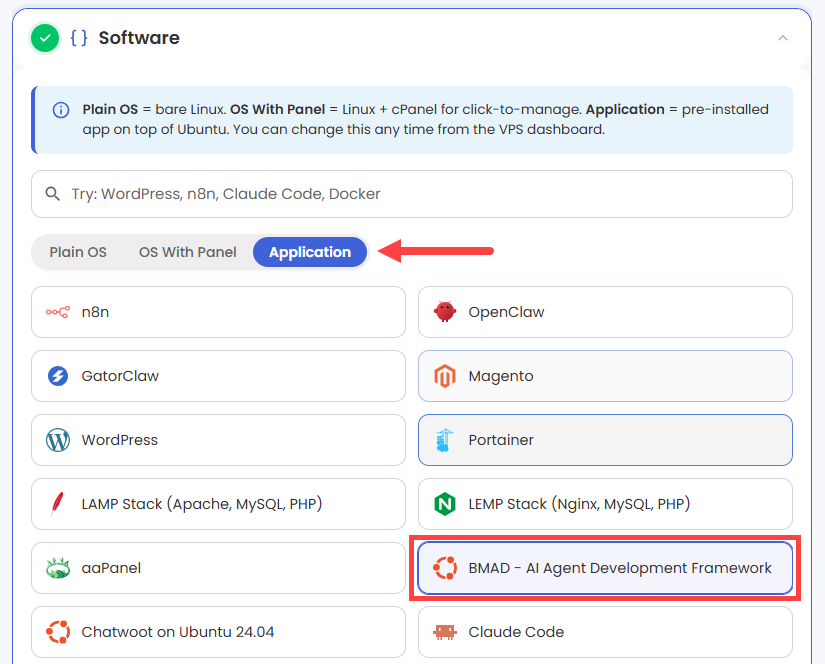
Task: Click the green checkmark status icon
Action: [x=45, y=38]
